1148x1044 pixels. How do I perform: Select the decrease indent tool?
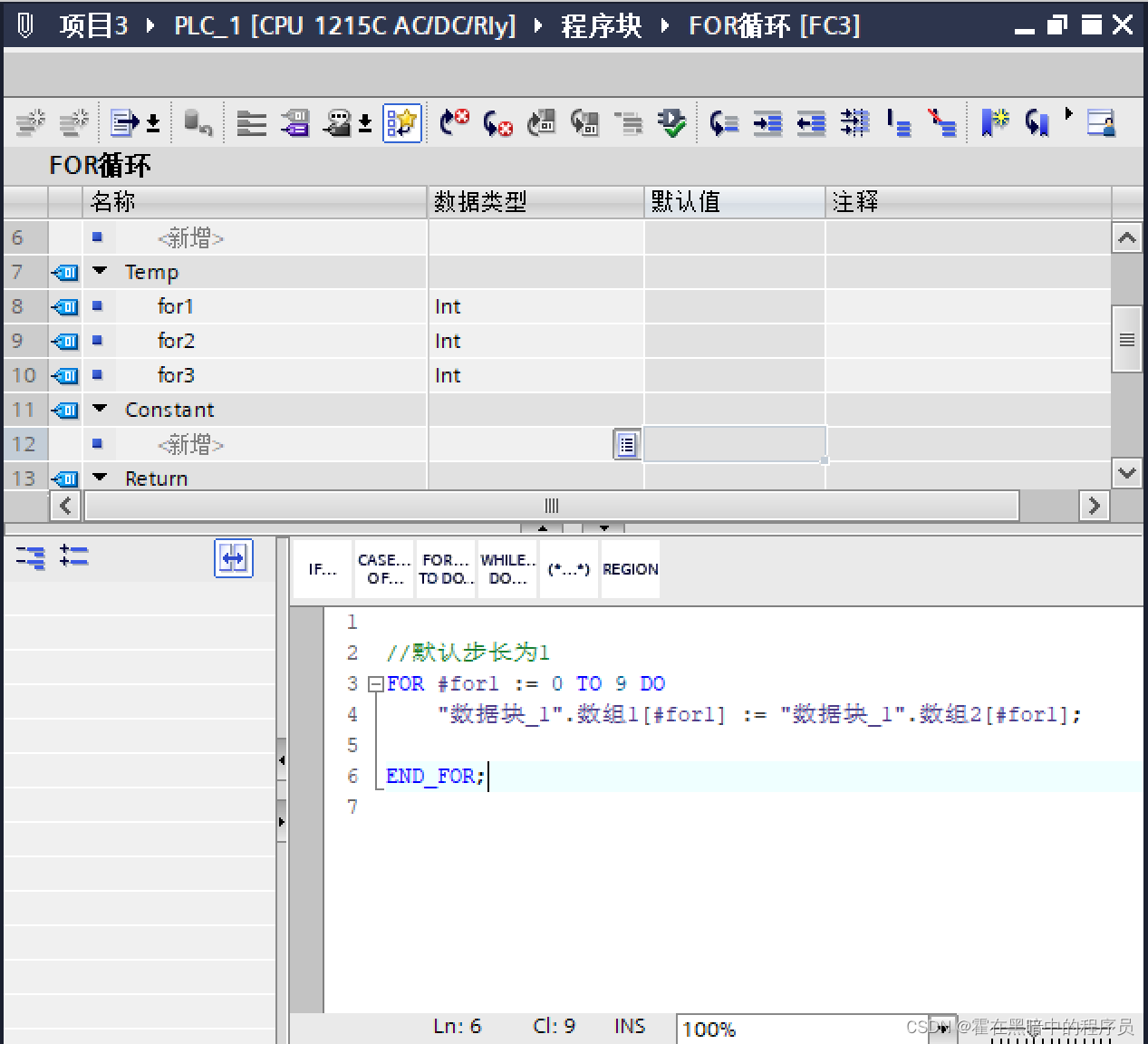(x=811, y=124)
